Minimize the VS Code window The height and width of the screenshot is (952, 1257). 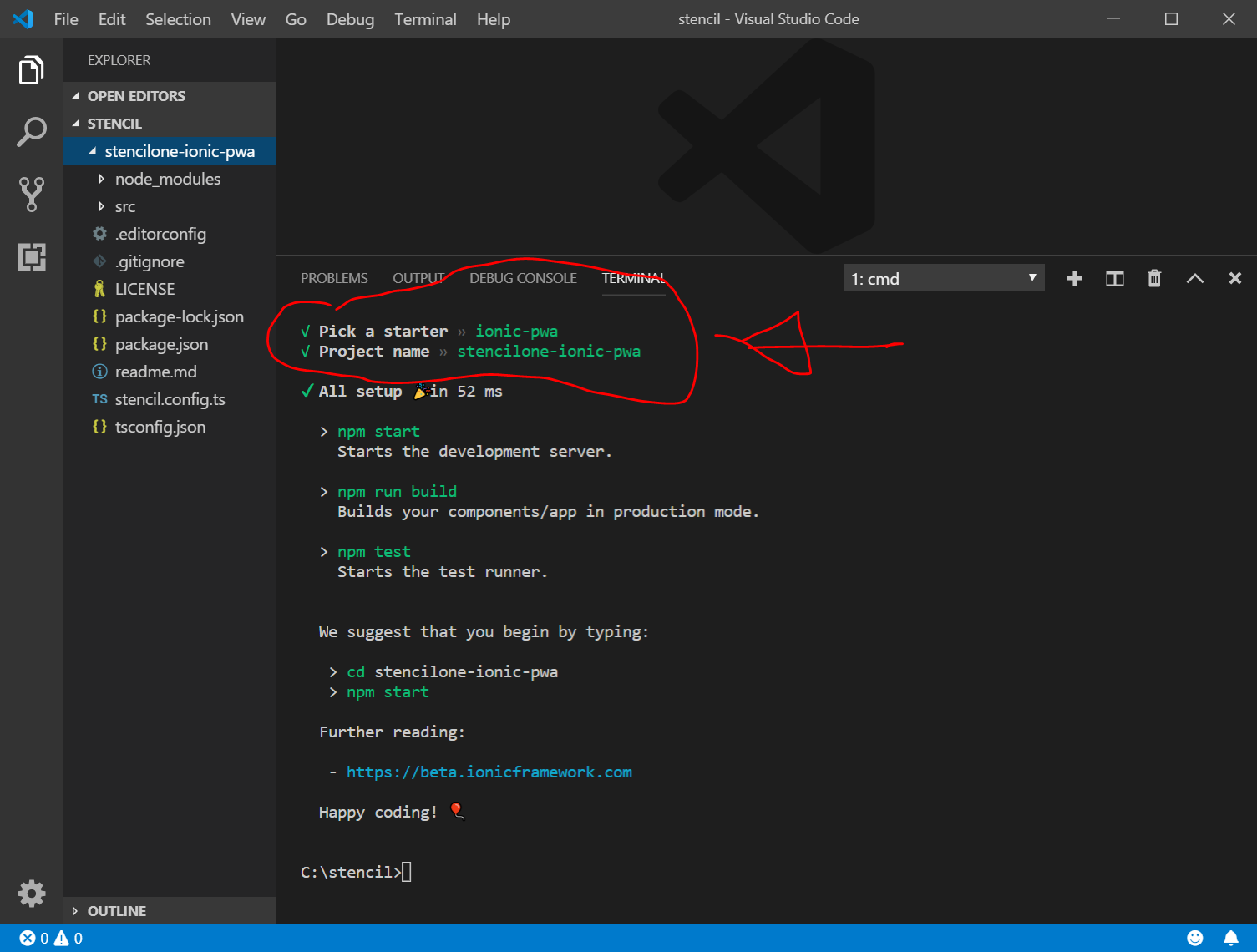[x=1113, y=18]
